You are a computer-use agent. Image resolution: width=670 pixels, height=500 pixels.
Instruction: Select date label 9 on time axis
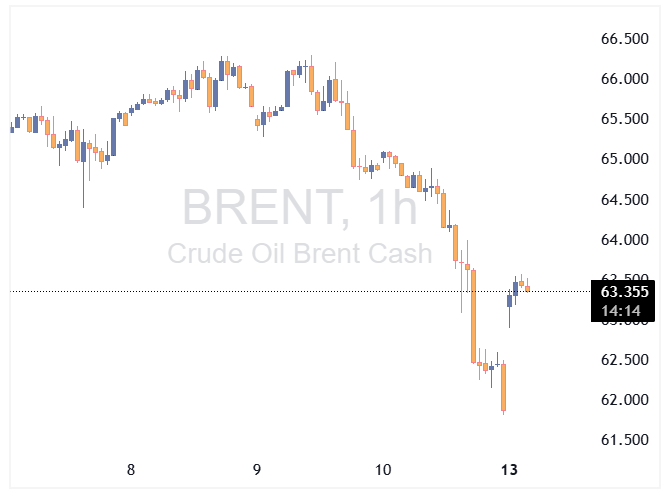257,470
